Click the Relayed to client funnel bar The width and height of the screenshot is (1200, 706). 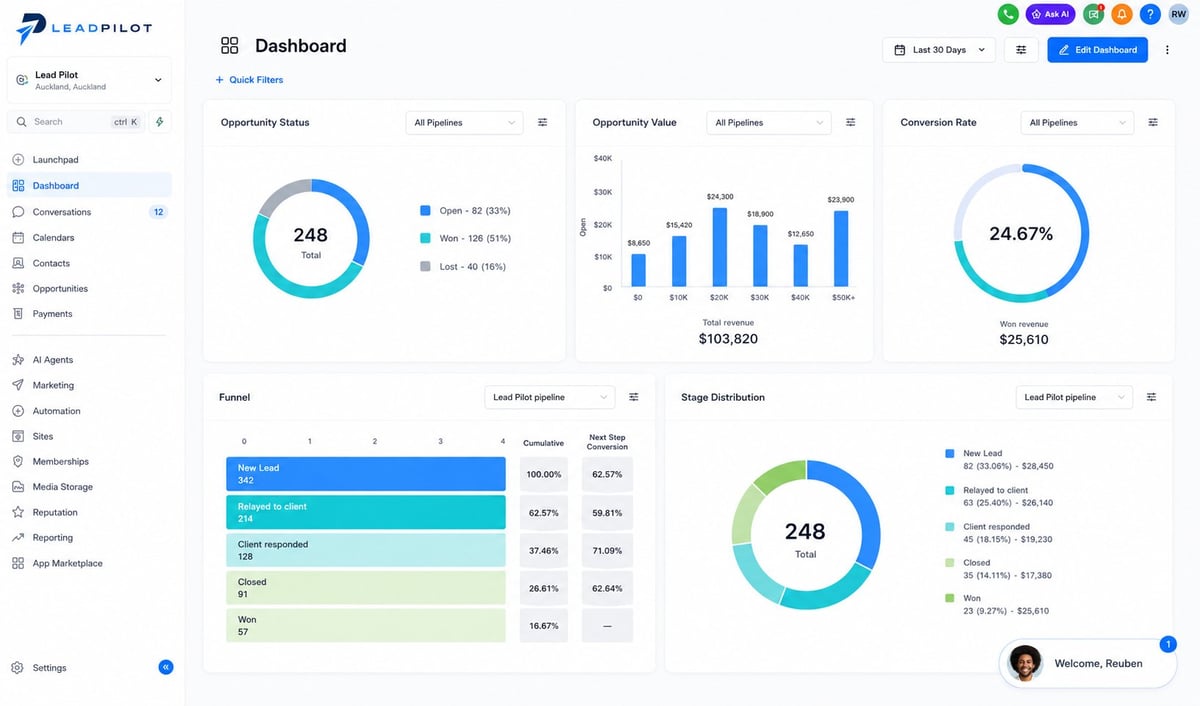(366, 512)
